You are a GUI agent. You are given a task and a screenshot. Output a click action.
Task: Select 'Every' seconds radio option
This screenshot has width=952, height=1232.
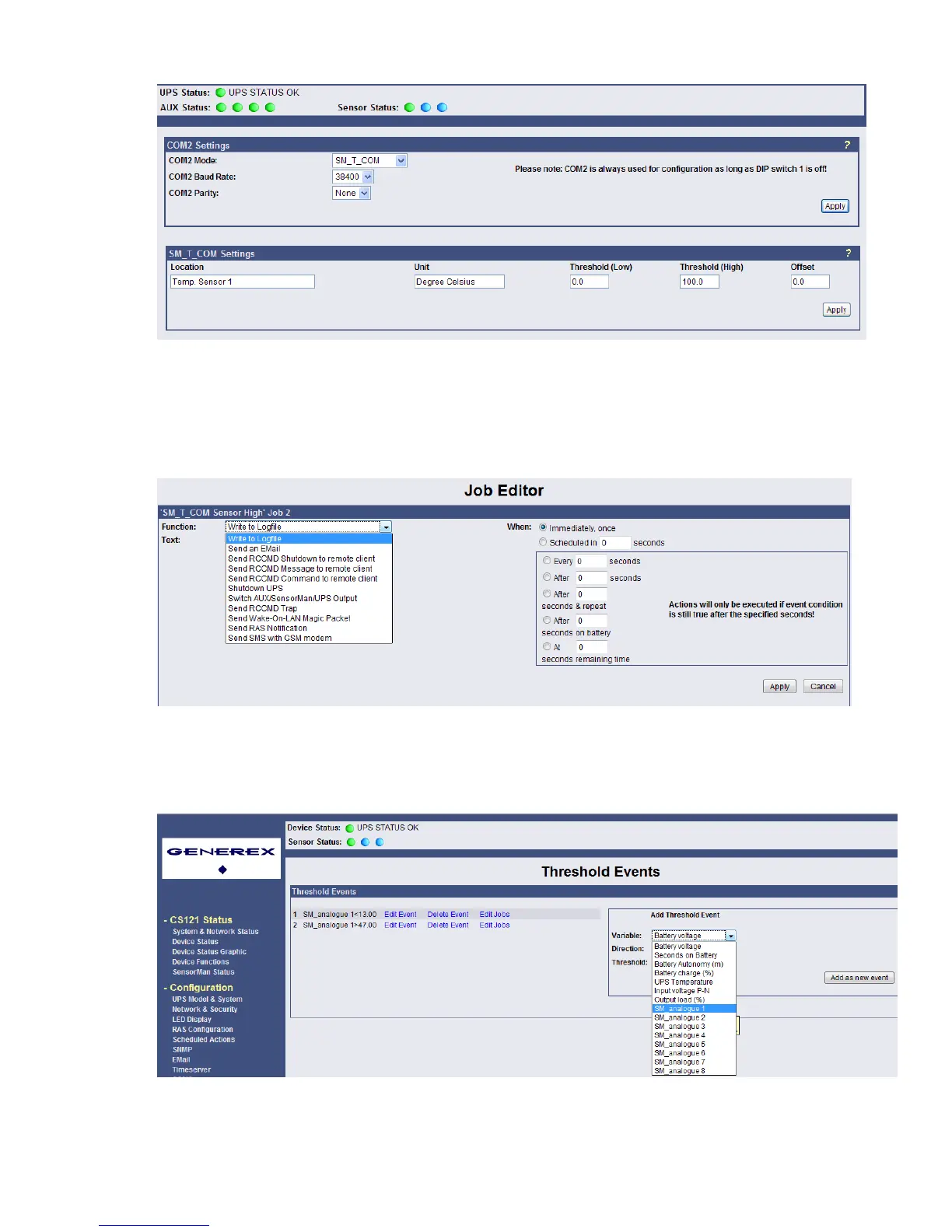[547, 561]
